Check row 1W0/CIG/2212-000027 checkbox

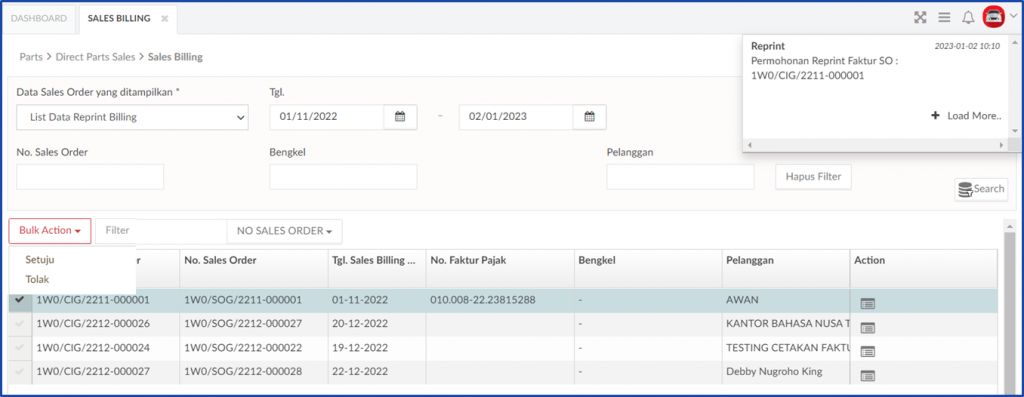pyautogui.click(x=19, y=372)
